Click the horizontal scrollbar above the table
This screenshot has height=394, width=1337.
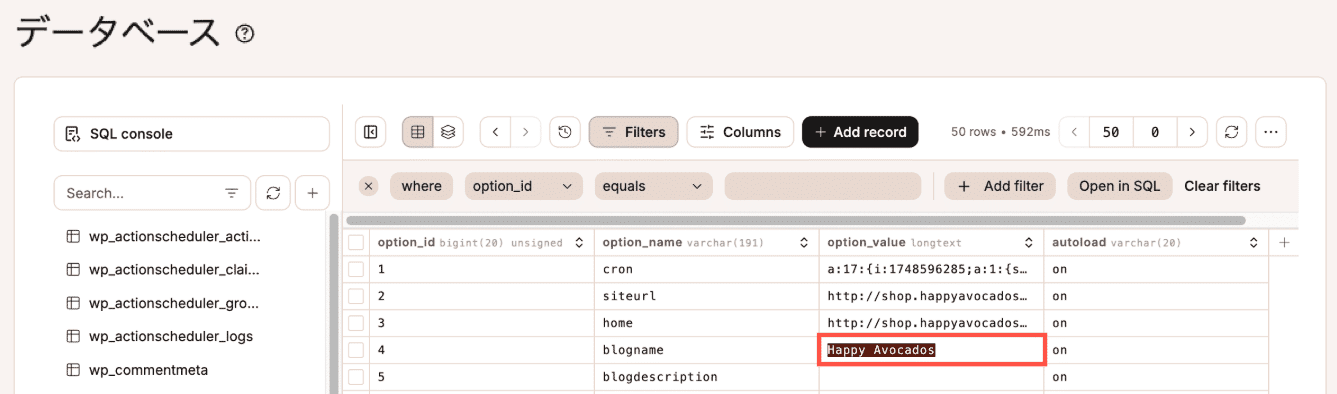point(796,220)
